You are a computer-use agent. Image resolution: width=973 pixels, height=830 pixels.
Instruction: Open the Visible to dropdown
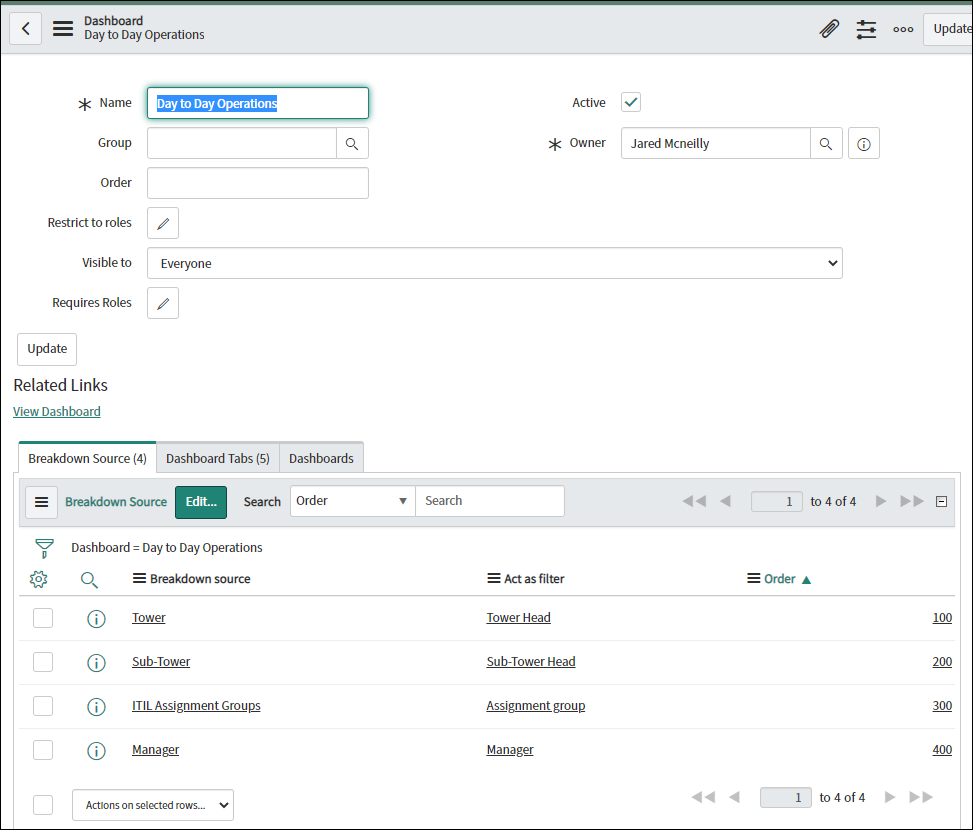(x=495, y=263)
